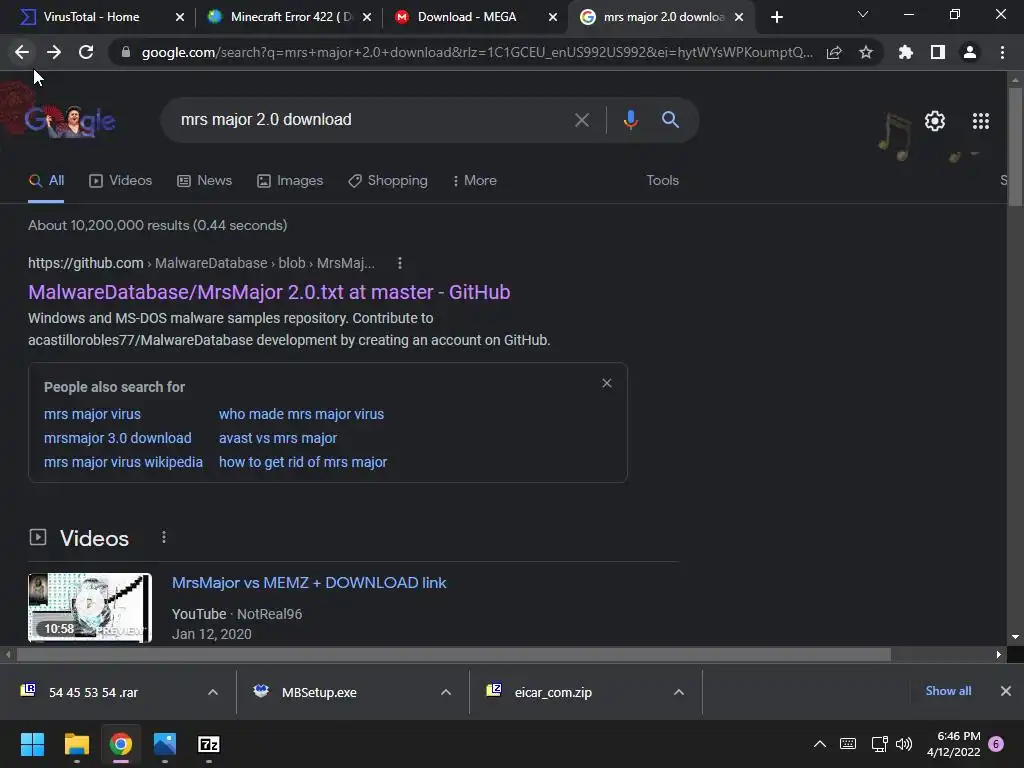Open MalwareDatabase/MrsMajor 2.0.txt GitHub result

269,292
